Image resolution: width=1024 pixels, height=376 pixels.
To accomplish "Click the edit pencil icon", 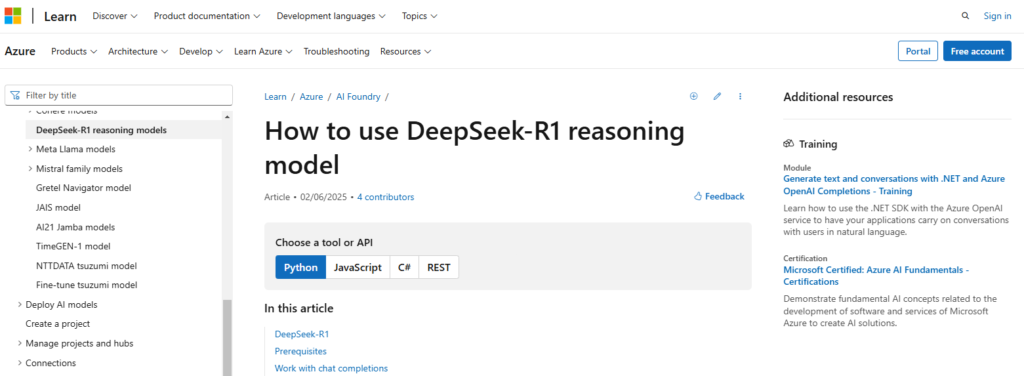I will pos(717,96).
